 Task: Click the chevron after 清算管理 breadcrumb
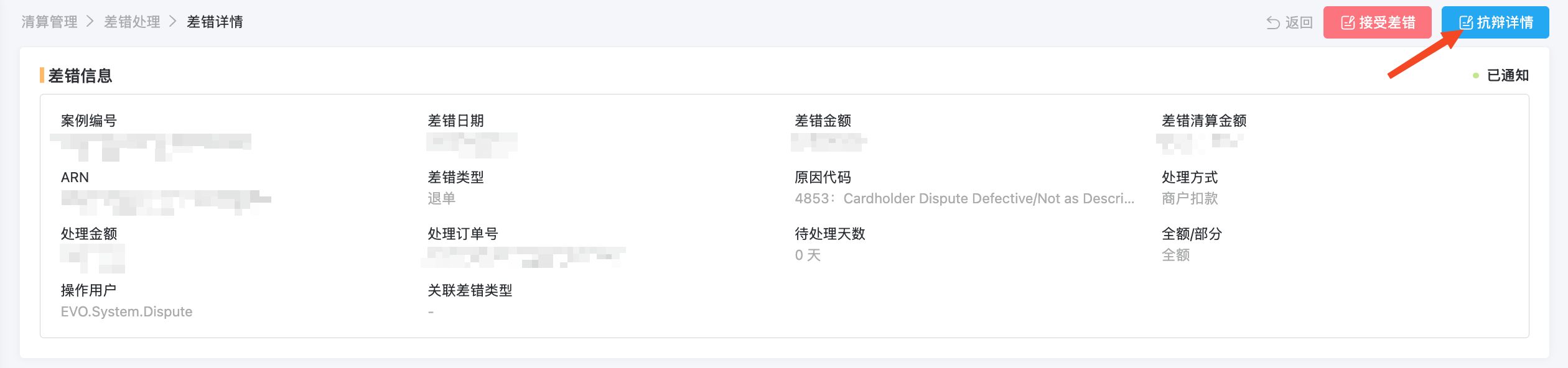[90, 22]
